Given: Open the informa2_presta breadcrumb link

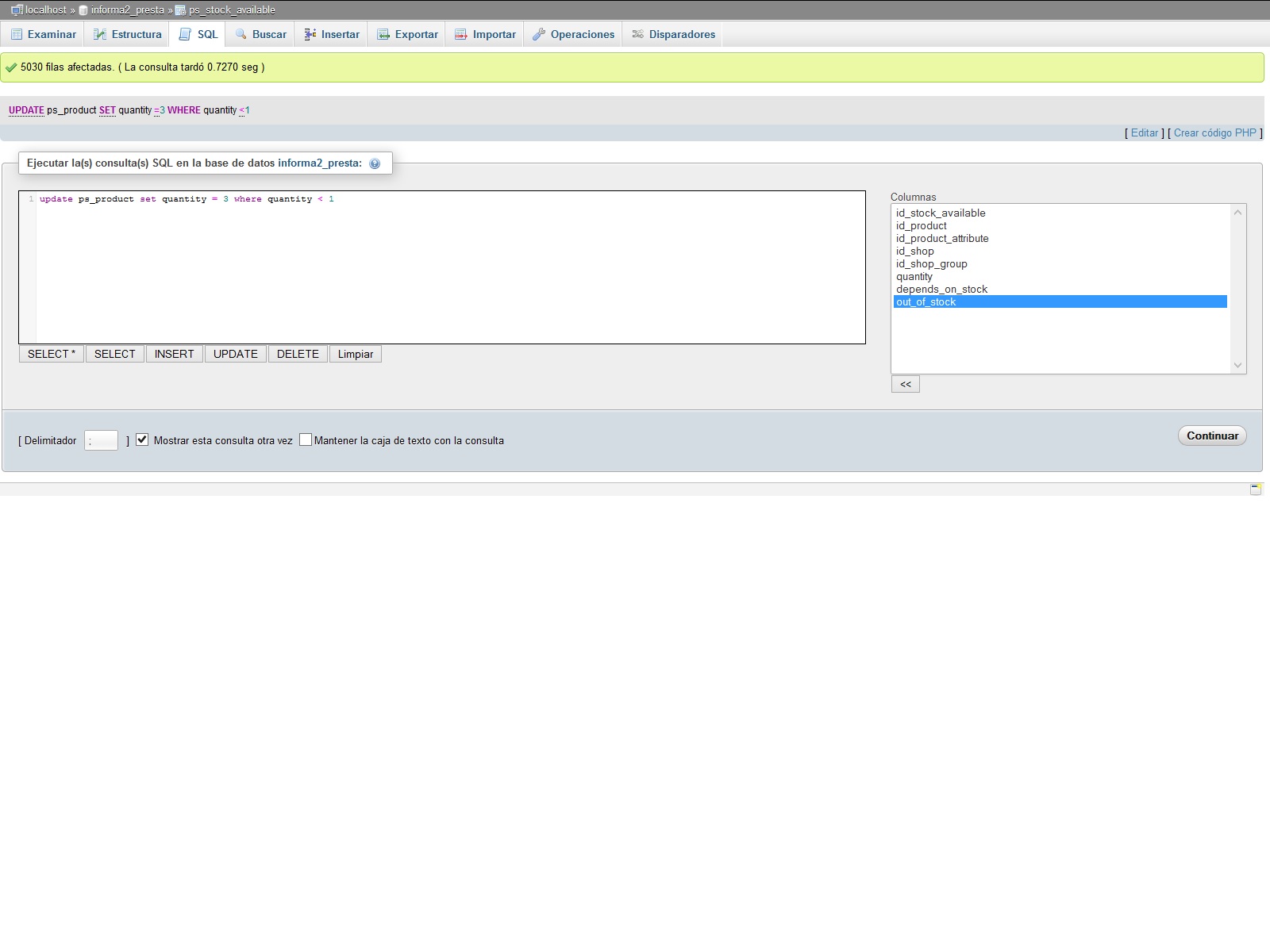Looking at the screenshot, I should click(128, 10).
